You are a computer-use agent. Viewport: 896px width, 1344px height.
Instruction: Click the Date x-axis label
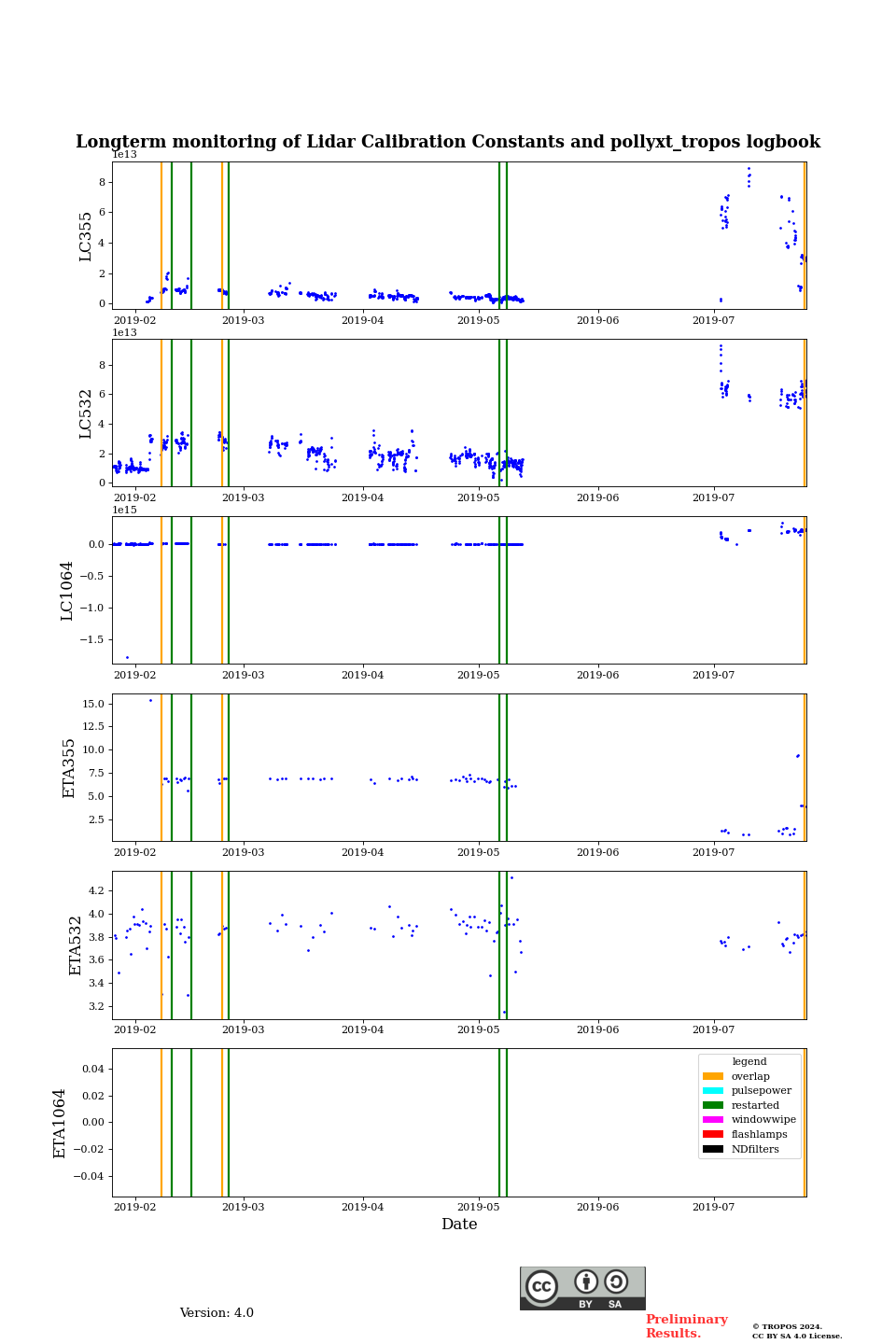[459, 1225]
